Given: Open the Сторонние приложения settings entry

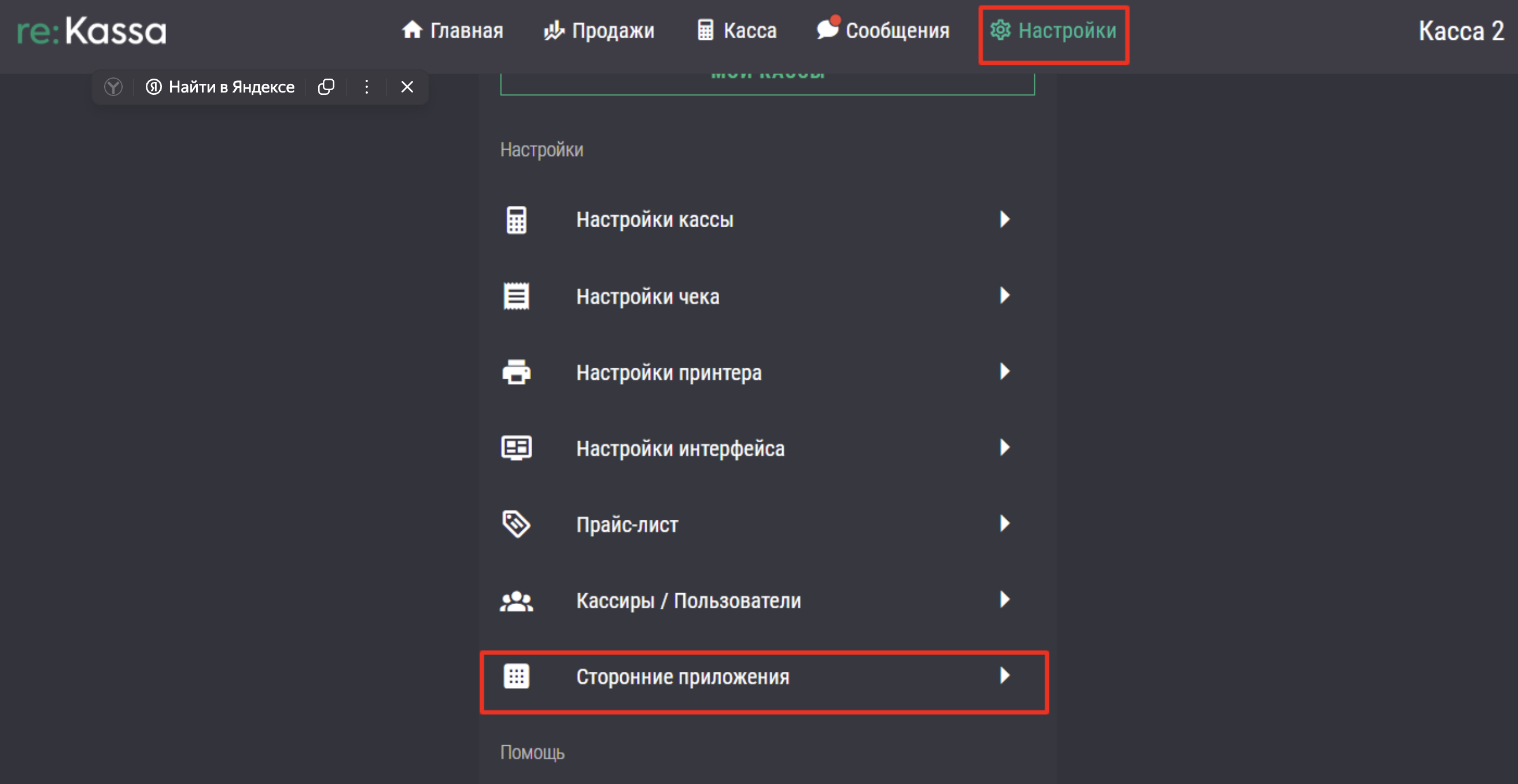Looking at the screenshot, I should 683,678.
